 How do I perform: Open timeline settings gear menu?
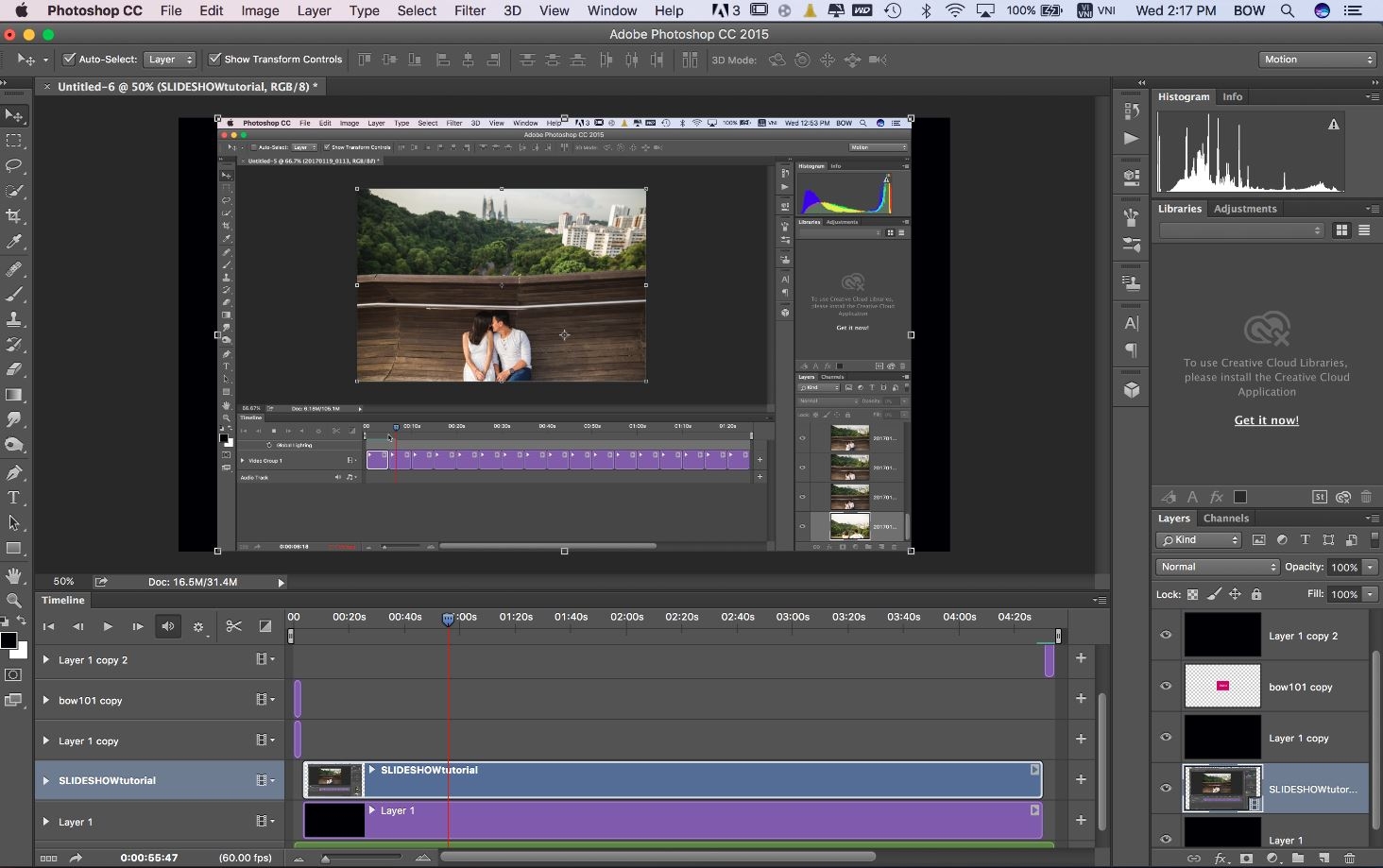coord(198,626)
